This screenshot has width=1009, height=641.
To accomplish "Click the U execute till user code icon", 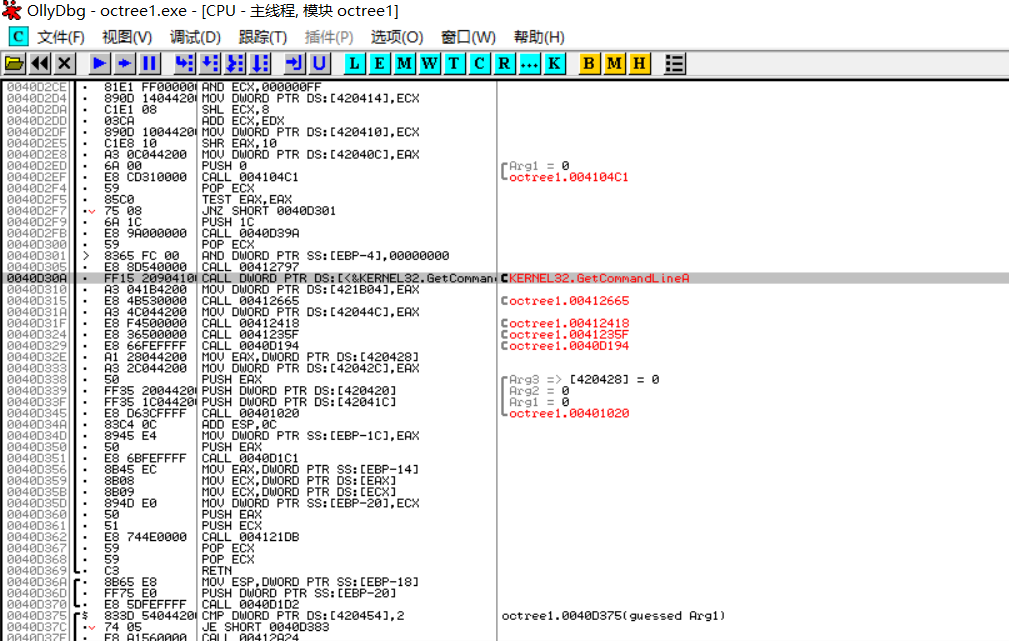I will (319, 64).
